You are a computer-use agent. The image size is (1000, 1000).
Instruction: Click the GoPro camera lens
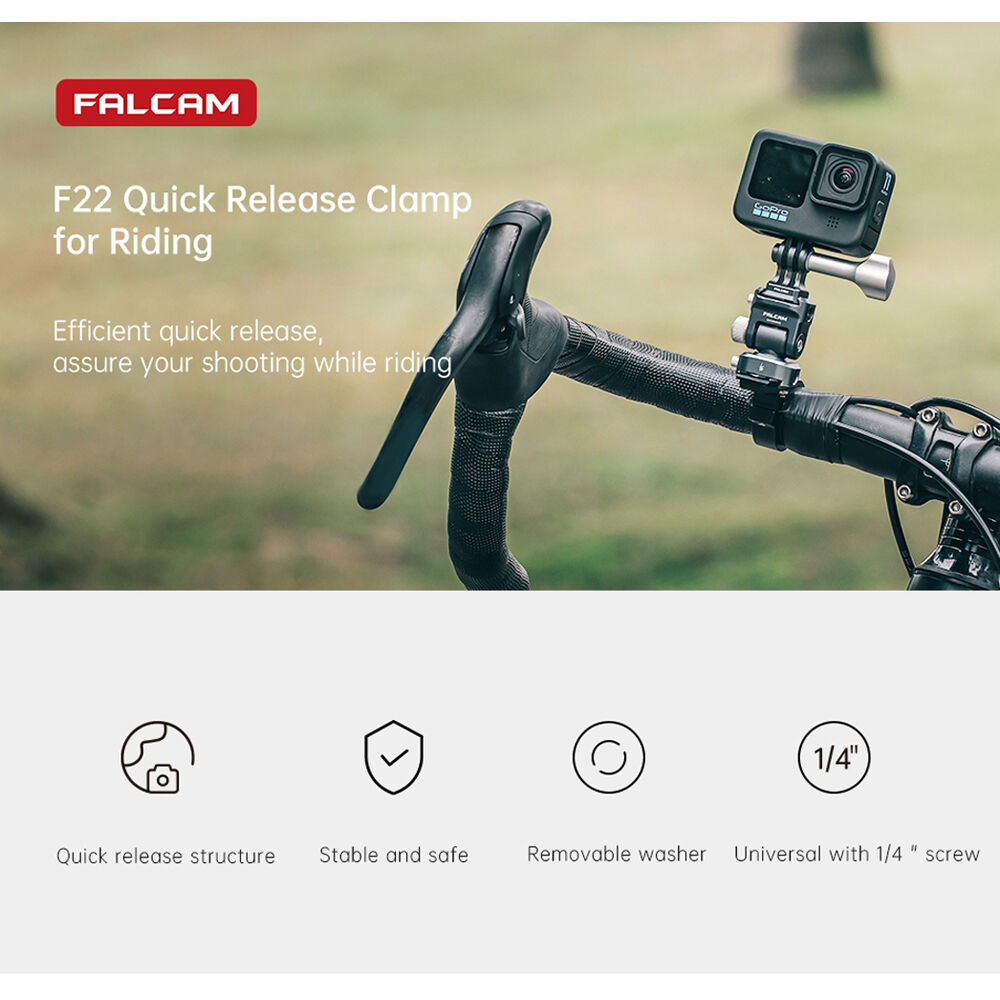(x=845, y=176)
